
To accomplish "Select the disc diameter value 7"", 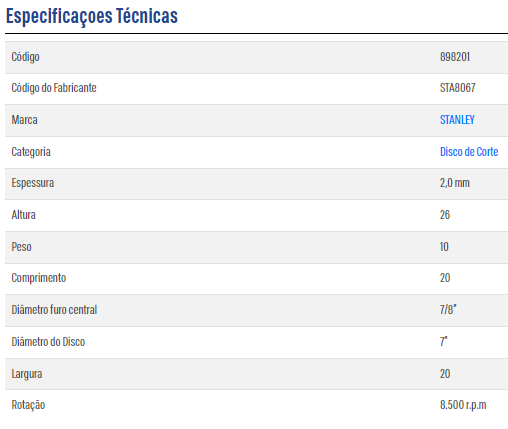I will coord(443,342).
